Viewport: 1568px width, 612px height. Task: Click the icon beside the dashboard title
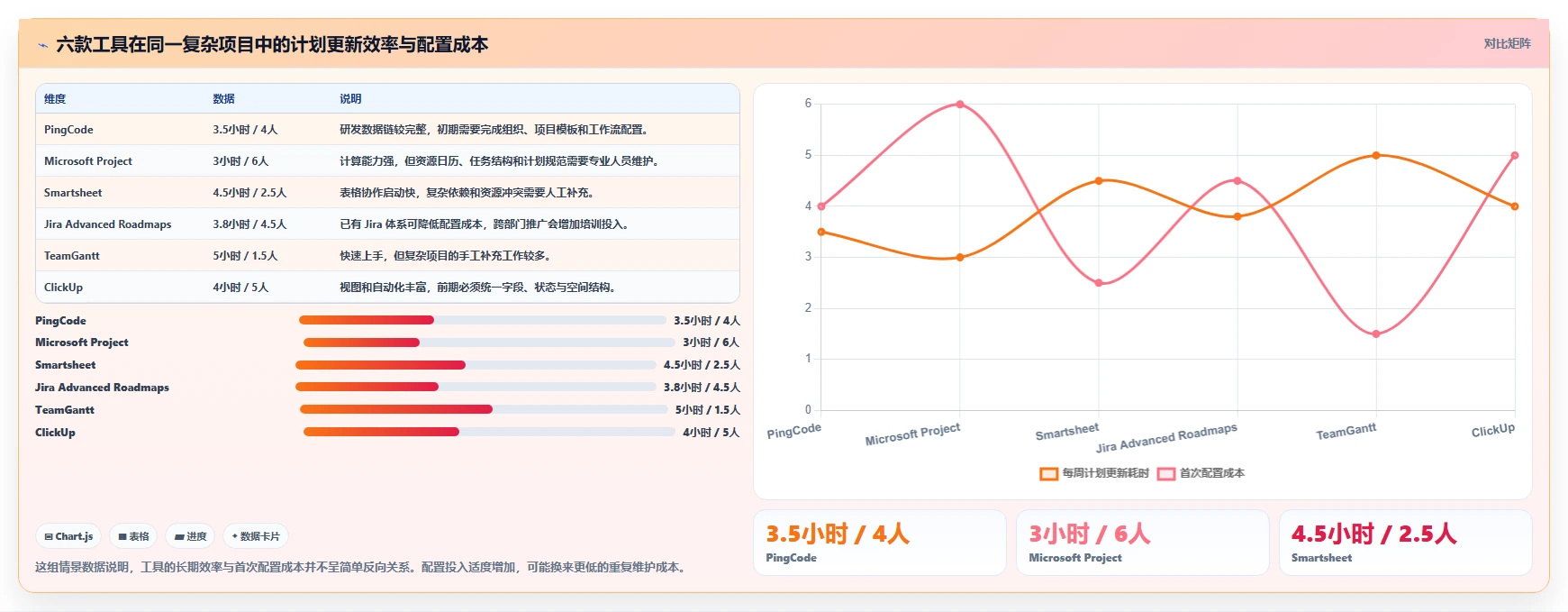point(43,45)
